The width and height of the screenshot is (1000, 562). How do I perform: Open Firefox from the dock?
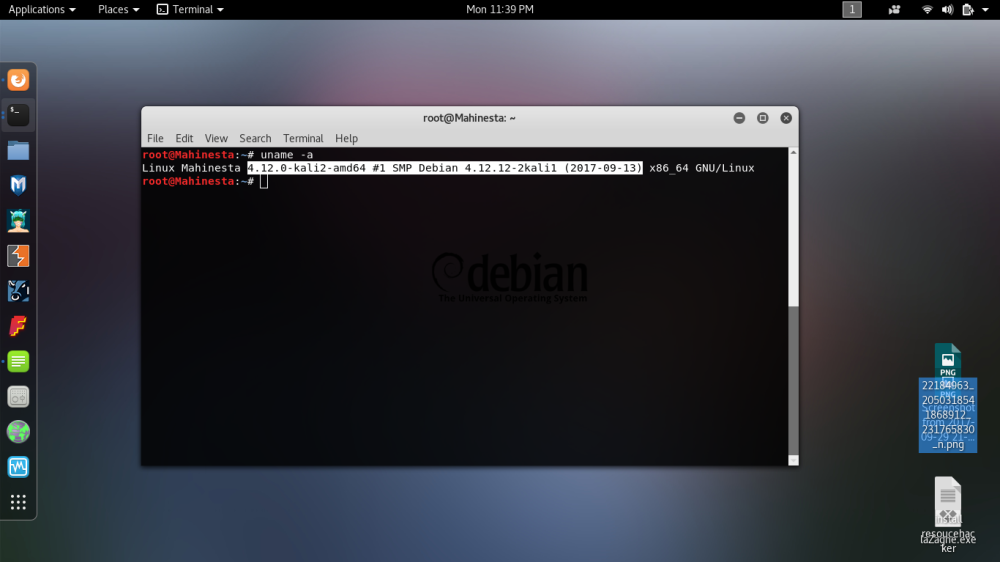pyautogui.click(x=18, y=80)
